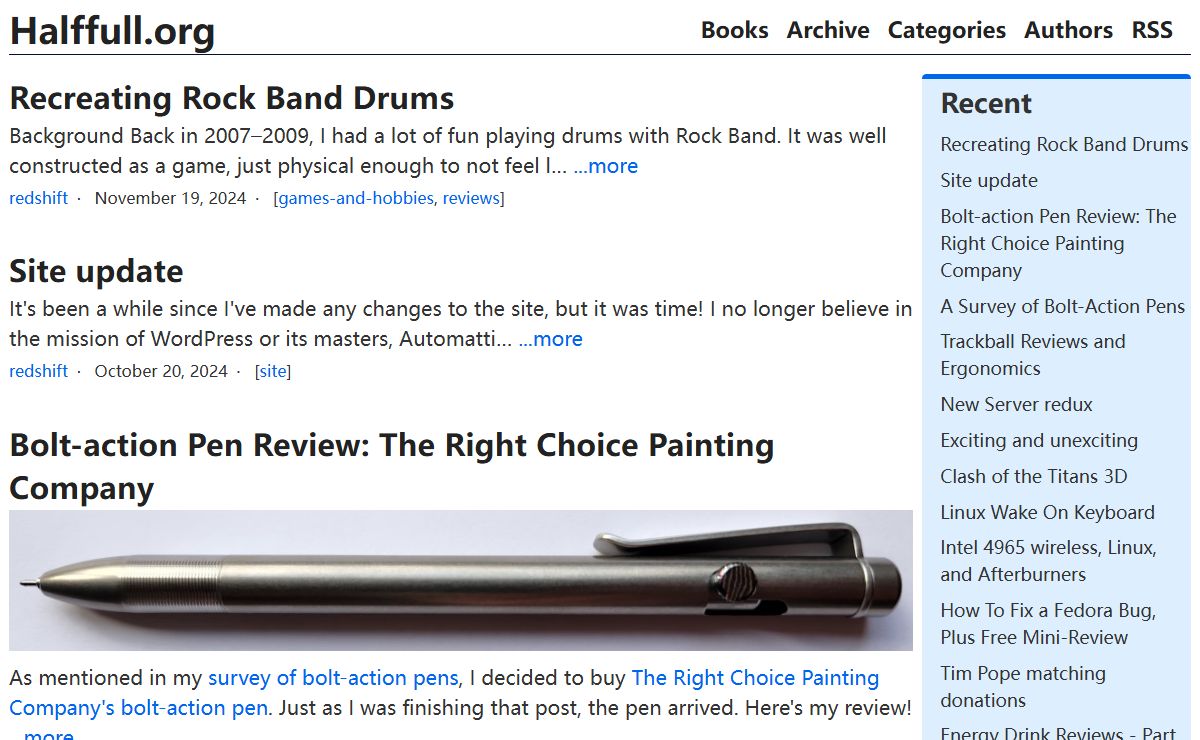Open Clash of the Titans 3D in sidebar

coord(1033,476)
